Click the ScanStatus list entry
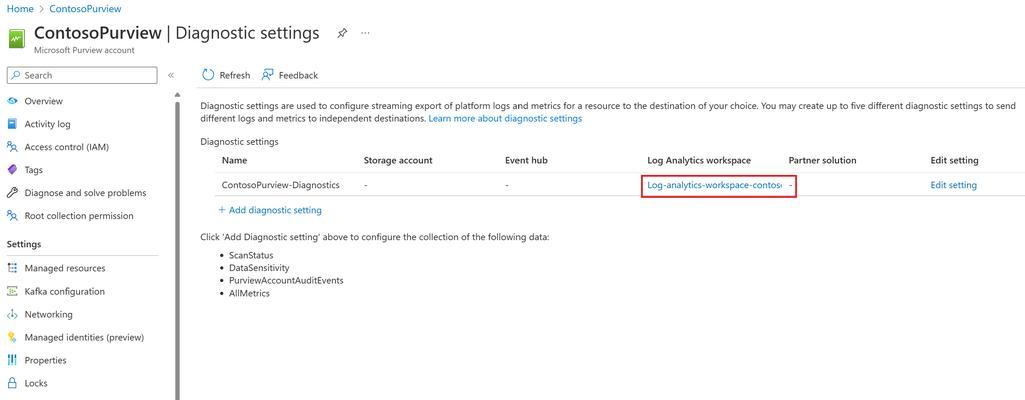The width and height of the screenshot is (1025, 400). (251, 256)
